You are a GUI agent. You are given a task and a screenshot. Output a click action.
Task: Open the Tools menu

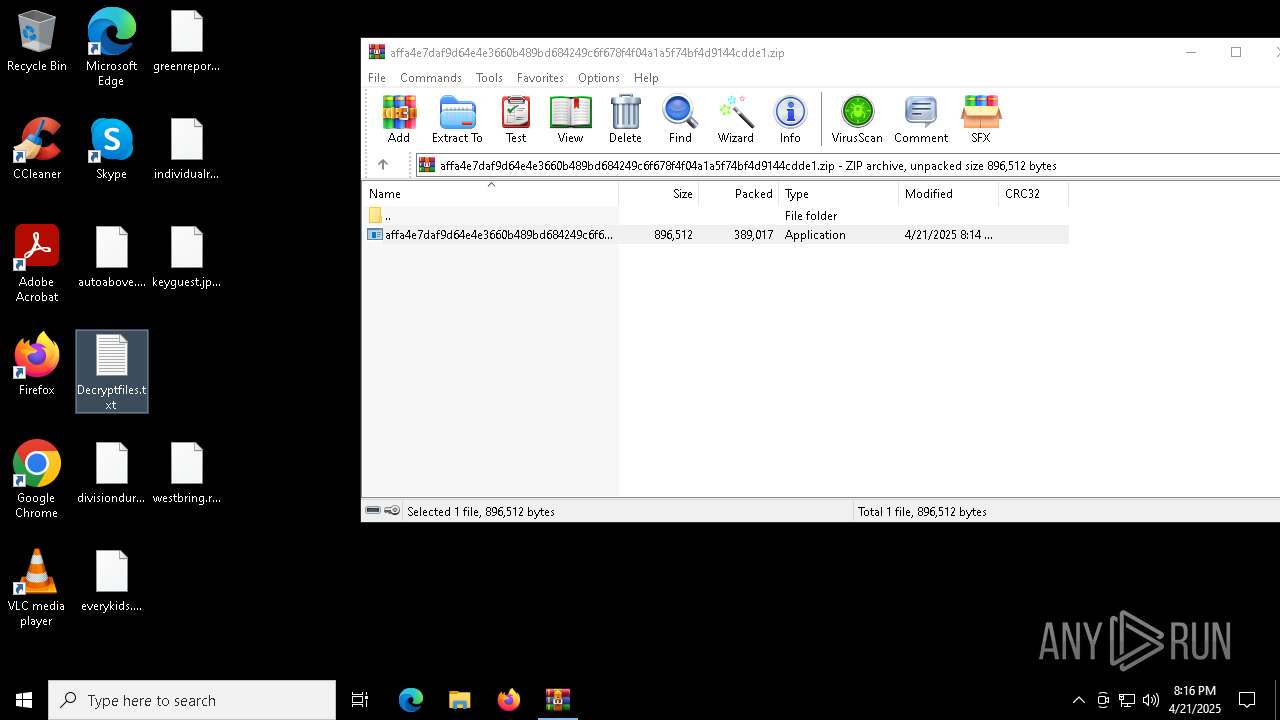pos(489,78)
